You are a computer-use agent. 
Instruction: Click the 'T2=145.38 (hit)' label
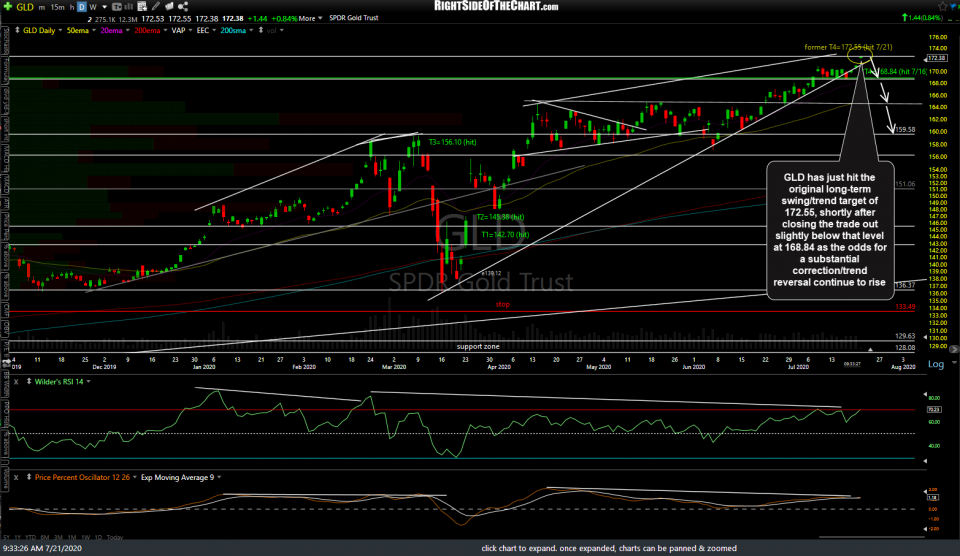(x=500, y=217)
